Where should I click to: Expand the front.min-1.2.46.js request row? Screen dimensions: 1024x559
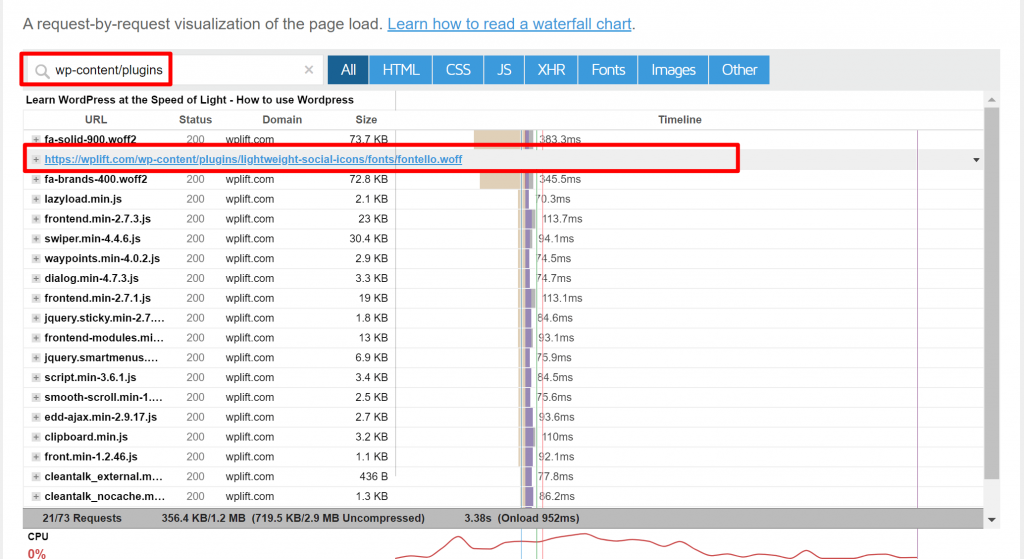pyautogui.click(x=36, y=456)
